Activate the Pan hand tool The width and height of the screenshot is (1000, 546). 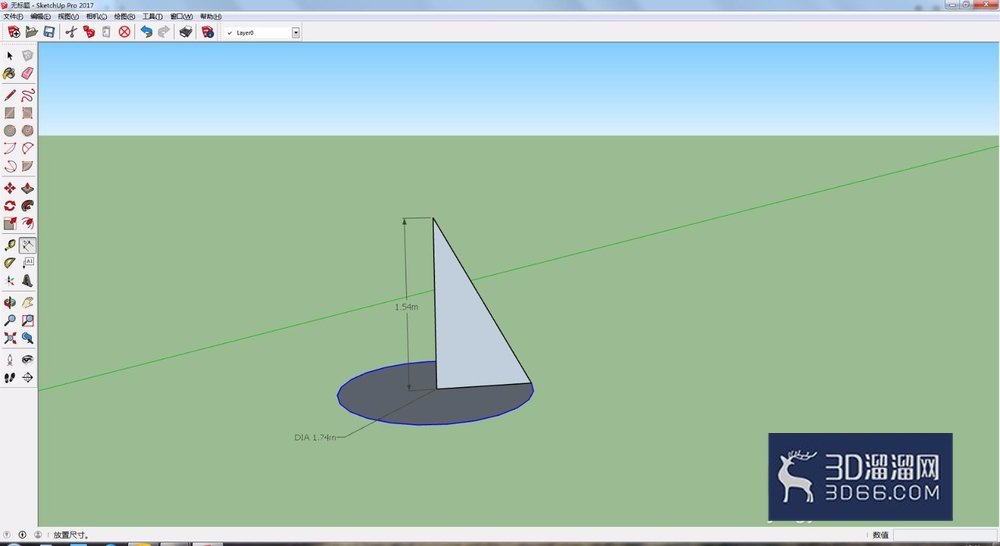[27, 303]
